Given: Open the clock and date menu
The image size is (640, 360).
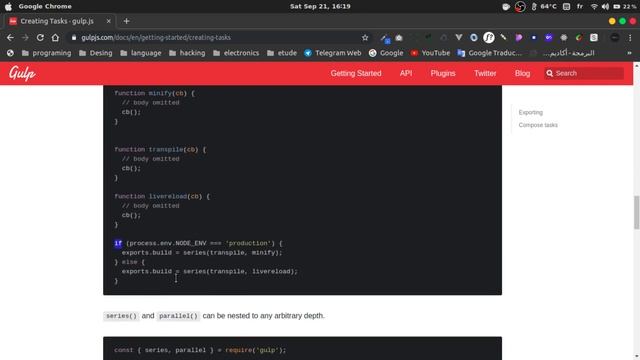Looking at the screenshot, I should point(320,7).
